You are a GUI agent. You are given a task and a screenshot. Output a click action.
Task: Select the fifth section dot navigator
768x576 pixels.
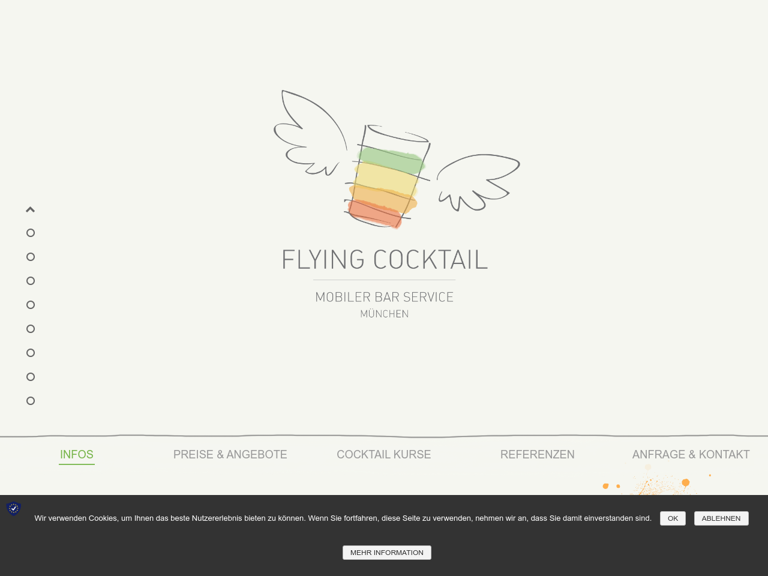[30, 329]
